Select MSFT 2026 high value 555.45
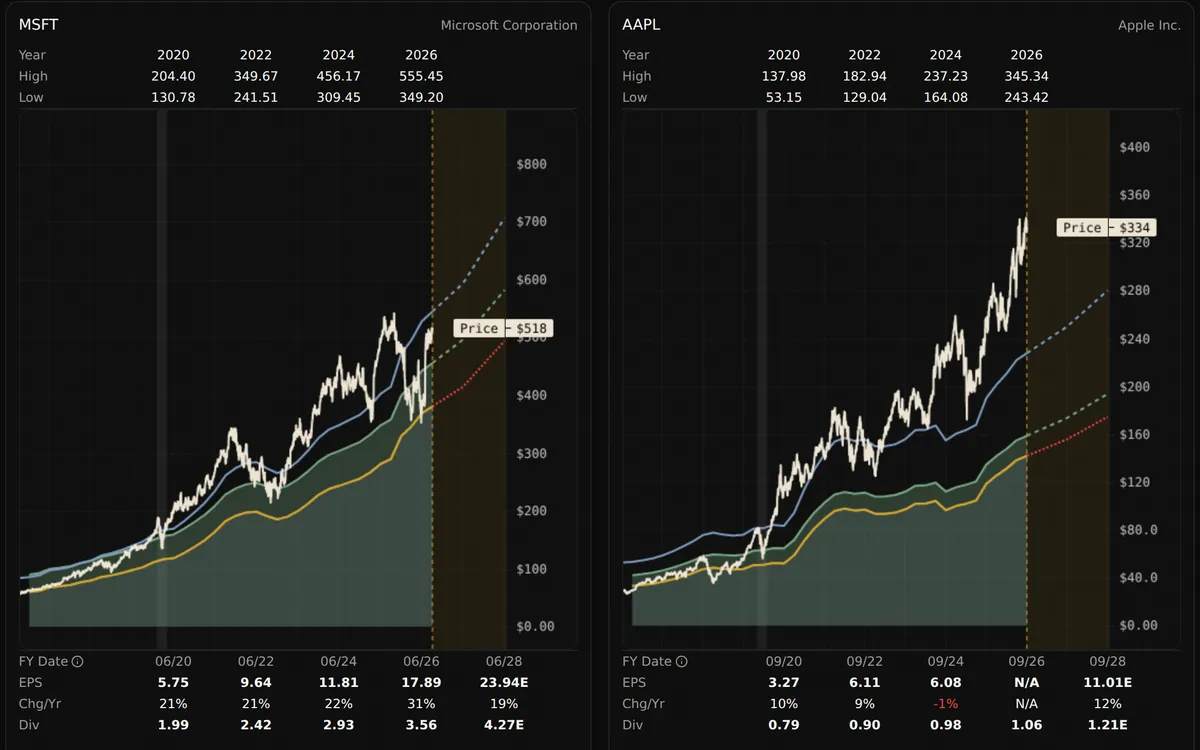The height and width of the screenshot is (750, 1200). 421,76
